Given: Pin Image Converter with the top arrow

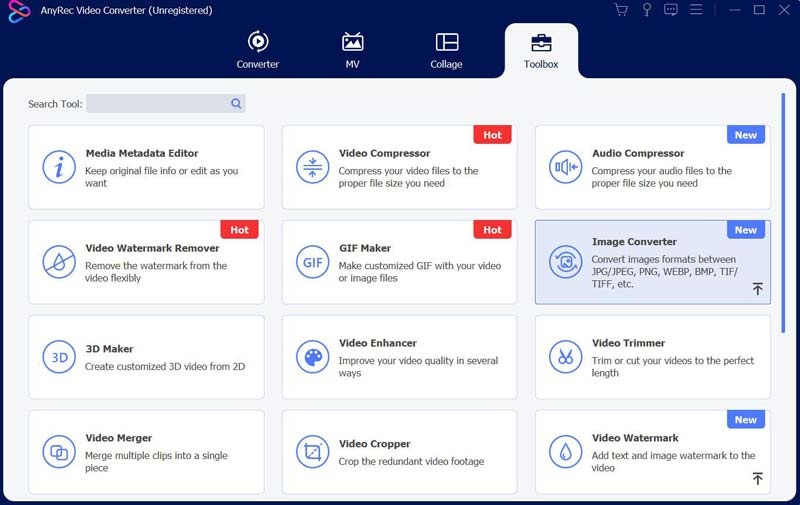Looking at the screenshot, I should tap(757, 289).
